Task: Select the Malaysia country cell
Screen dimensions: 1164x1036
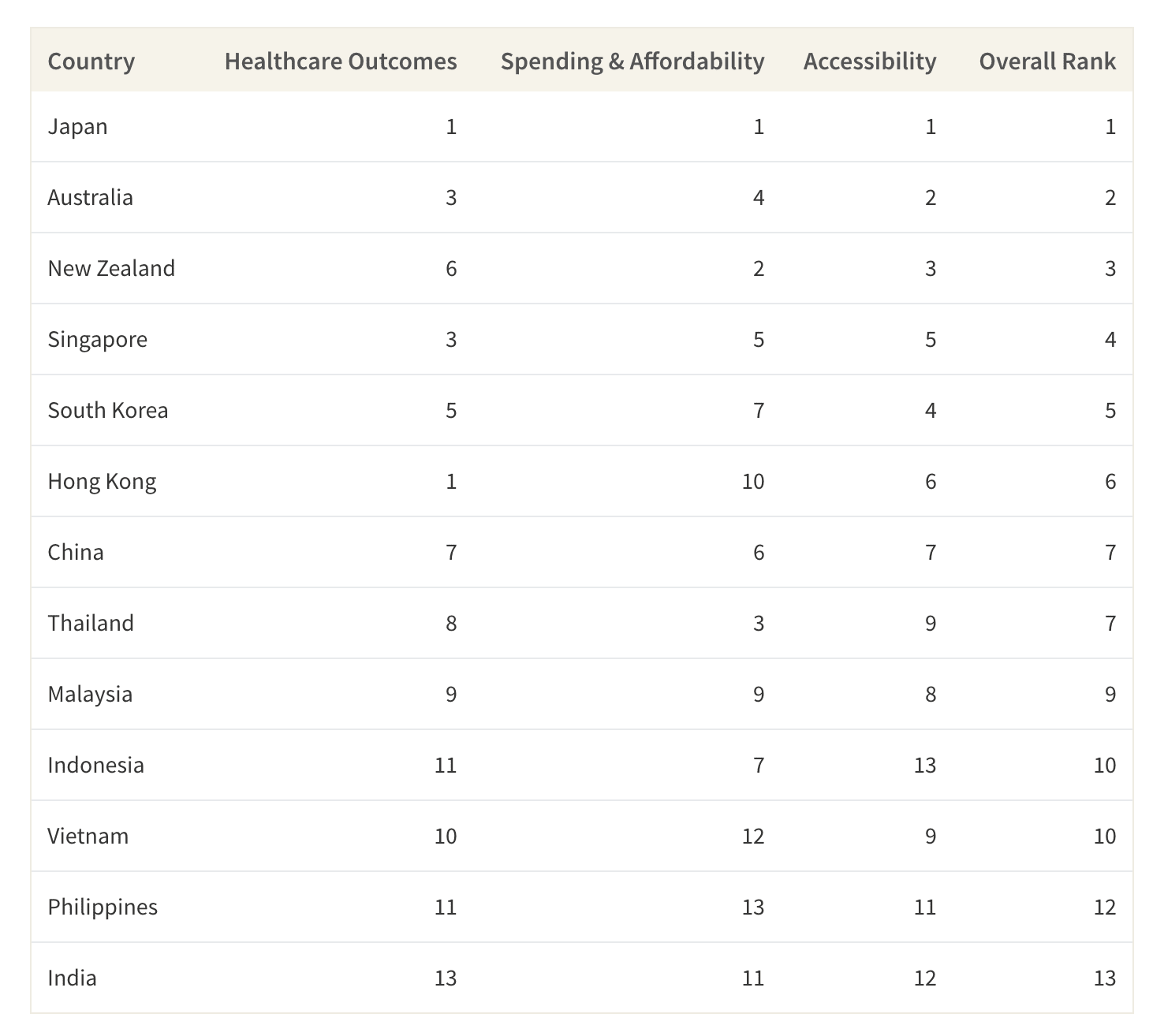Action: [x=90, y=695]
